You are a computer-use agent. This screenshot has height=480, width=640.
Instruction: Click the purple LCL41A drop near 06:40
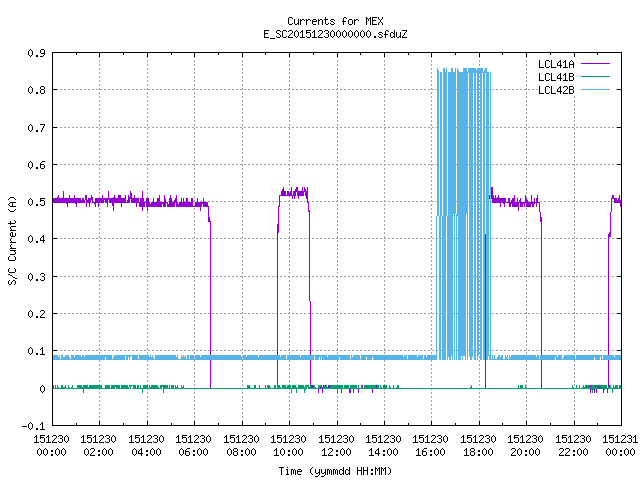[x=210, y=302]
